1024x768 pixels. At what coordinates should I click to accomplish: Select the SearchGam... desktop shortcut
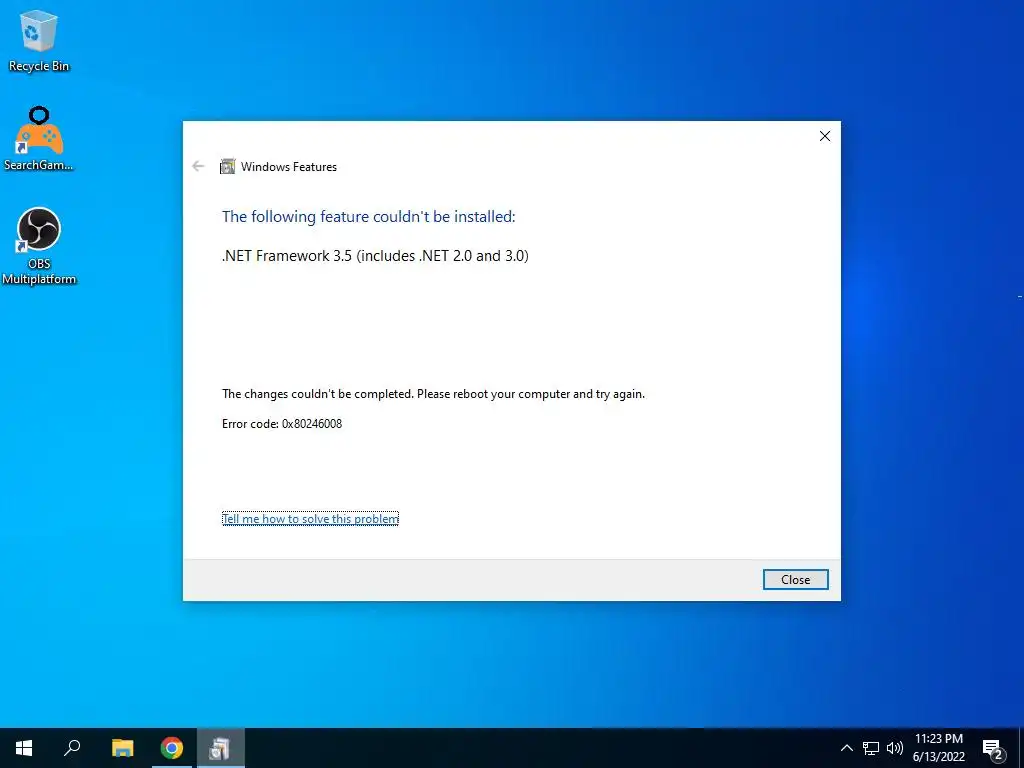(39, 138)
